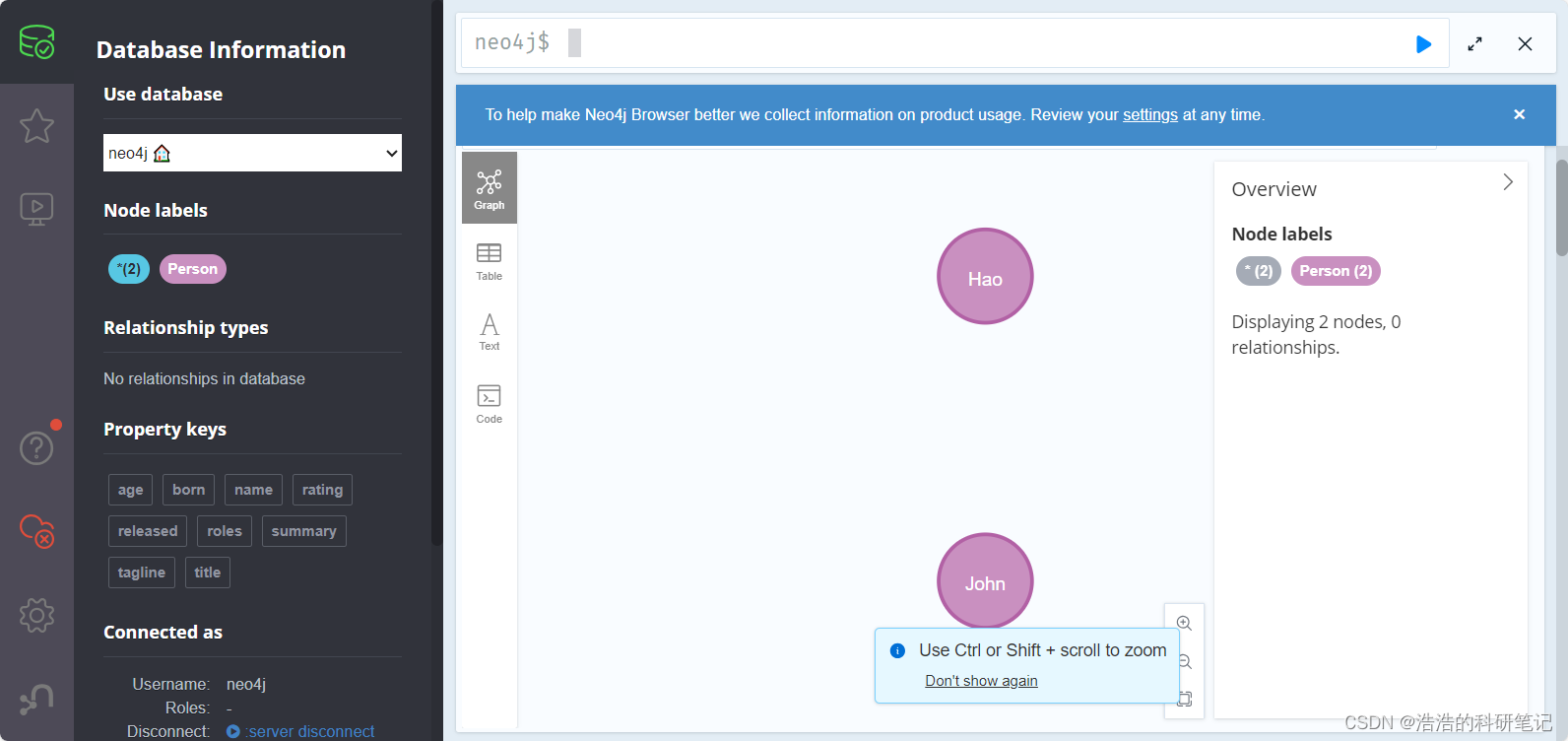Click the roles property key

pyautogui.click(x=225, y=531)
